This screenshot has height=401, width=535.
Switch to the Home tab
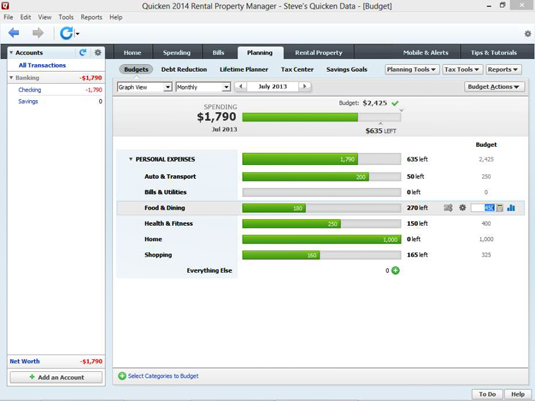click(x=132, y=53)
